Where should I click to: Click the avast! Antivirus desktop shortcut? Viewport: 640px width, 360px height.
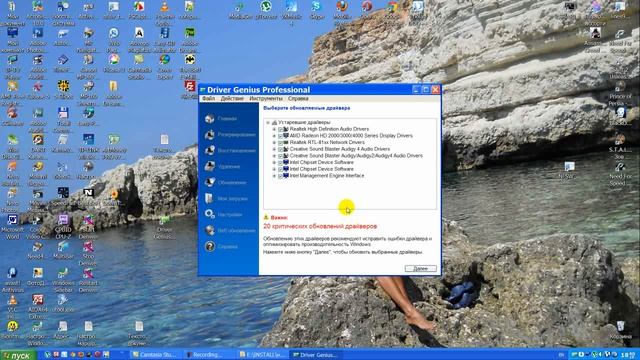coord(12,280)
